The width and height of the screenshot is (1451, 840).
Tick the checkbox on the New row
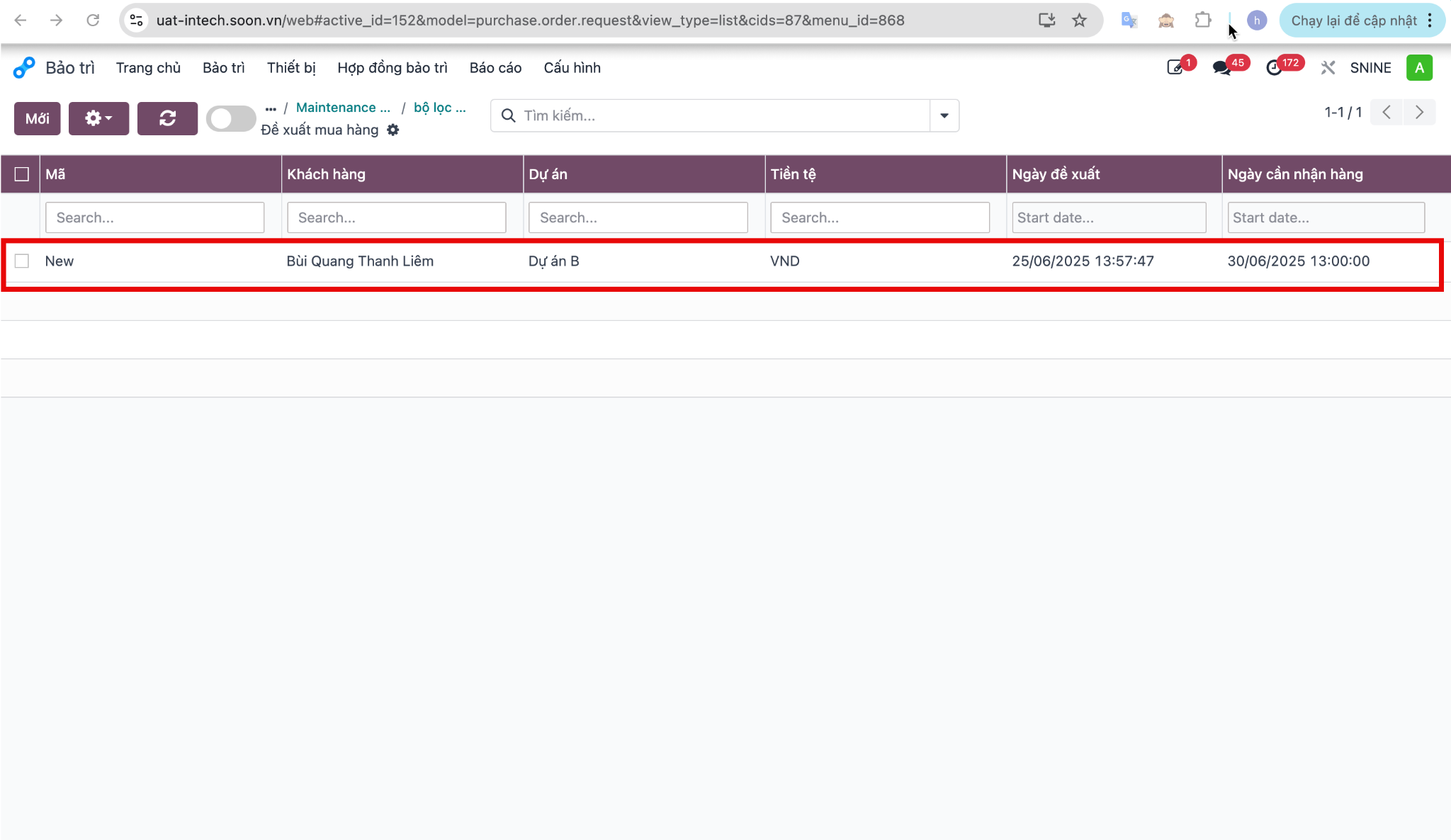pyautogui.click(x=22, y=261)
